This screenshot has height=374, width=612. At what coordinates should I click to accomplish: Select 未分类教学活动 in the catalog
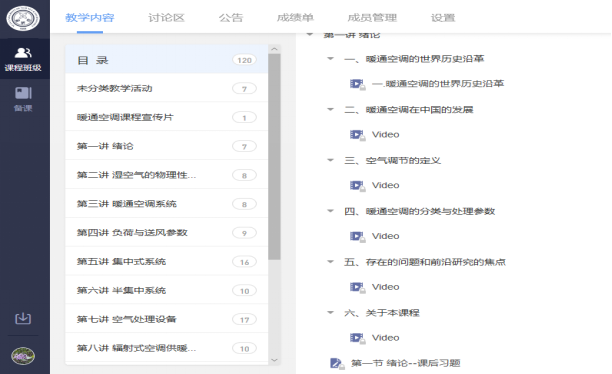point(167,88)
